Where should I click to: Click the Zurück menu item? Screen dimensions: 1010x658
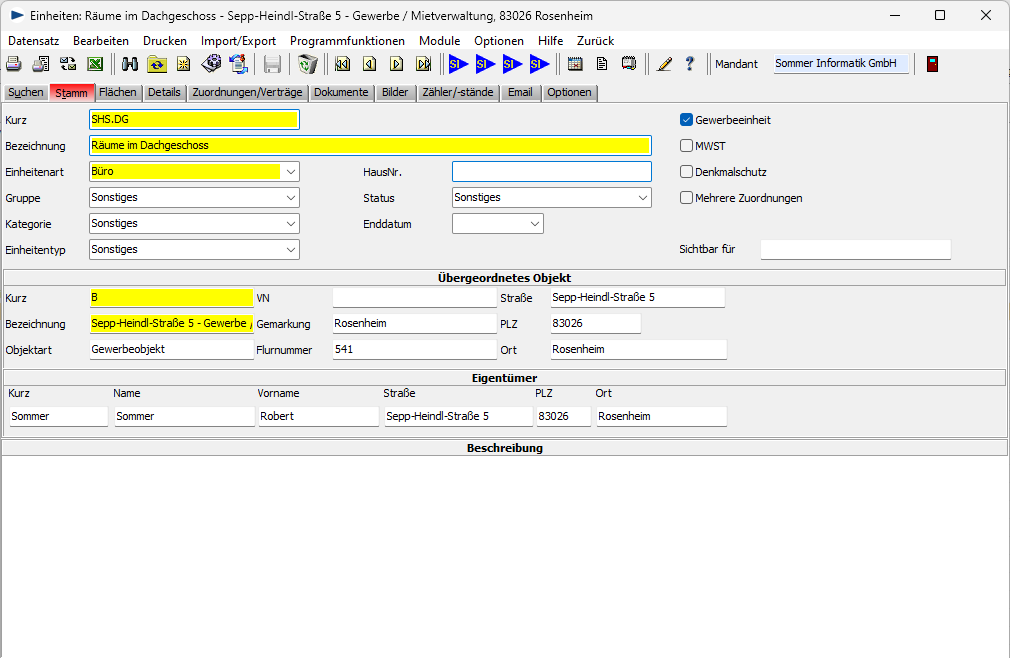click(x=595, y=41)
